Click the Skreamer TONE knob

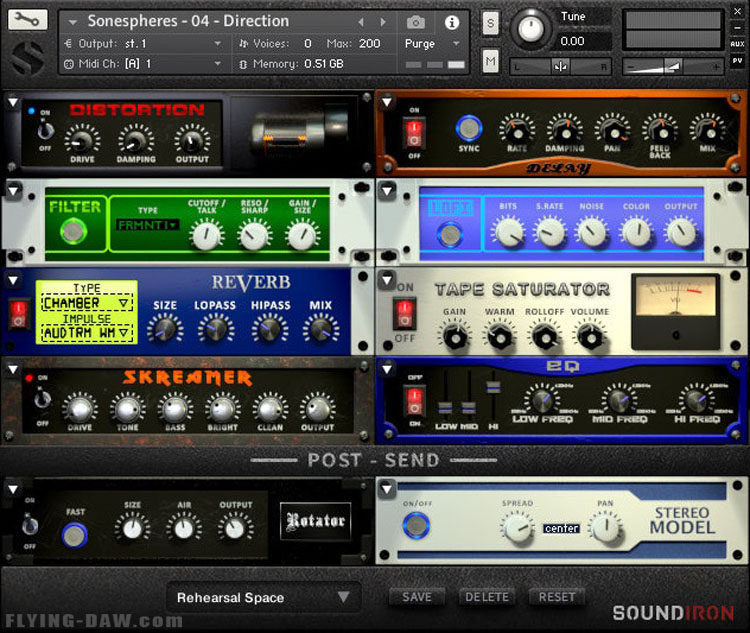click(127, 409)
